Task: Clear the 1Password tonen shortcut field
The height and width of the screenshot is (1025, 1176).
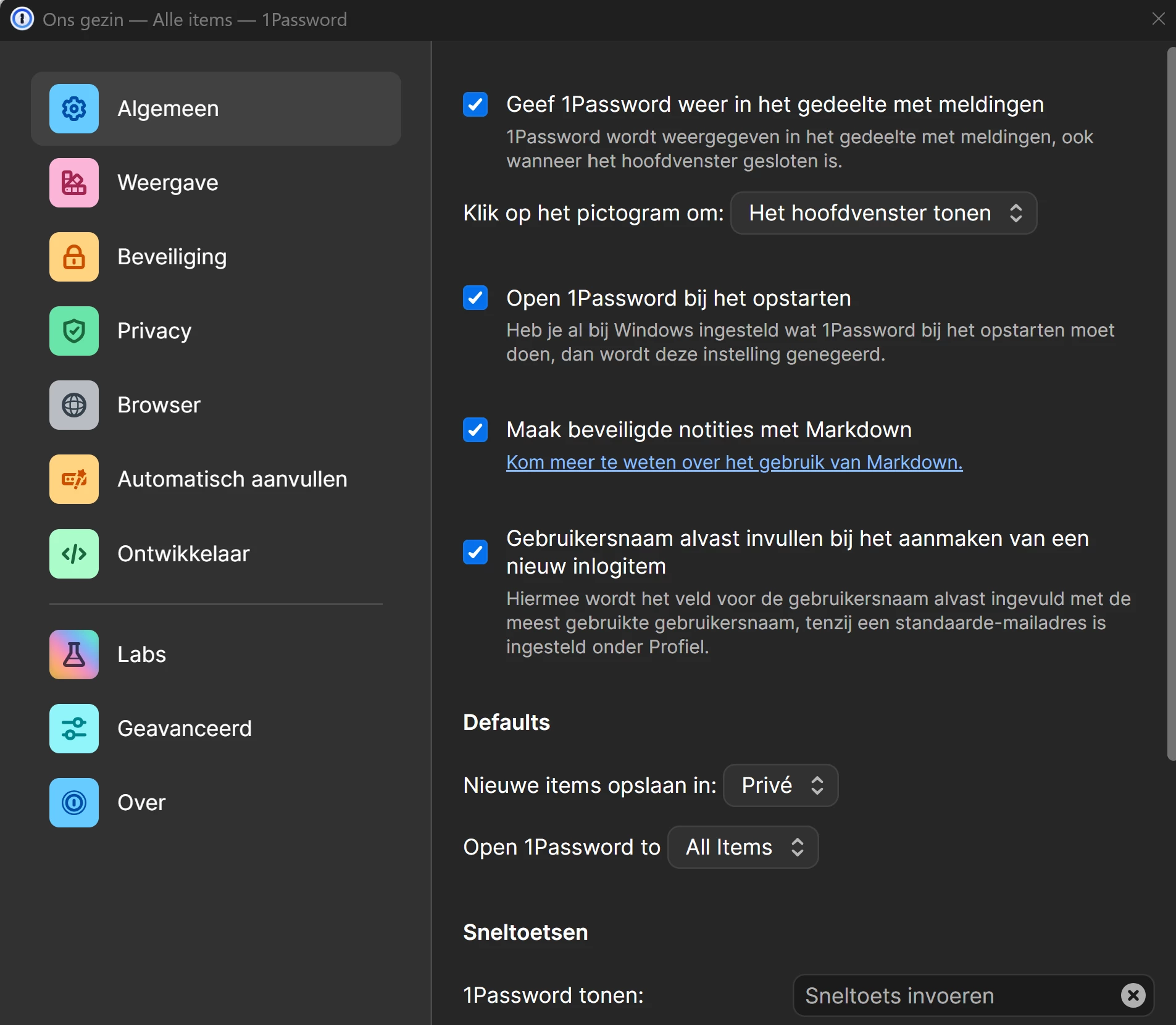Action: coord(1133,995)
